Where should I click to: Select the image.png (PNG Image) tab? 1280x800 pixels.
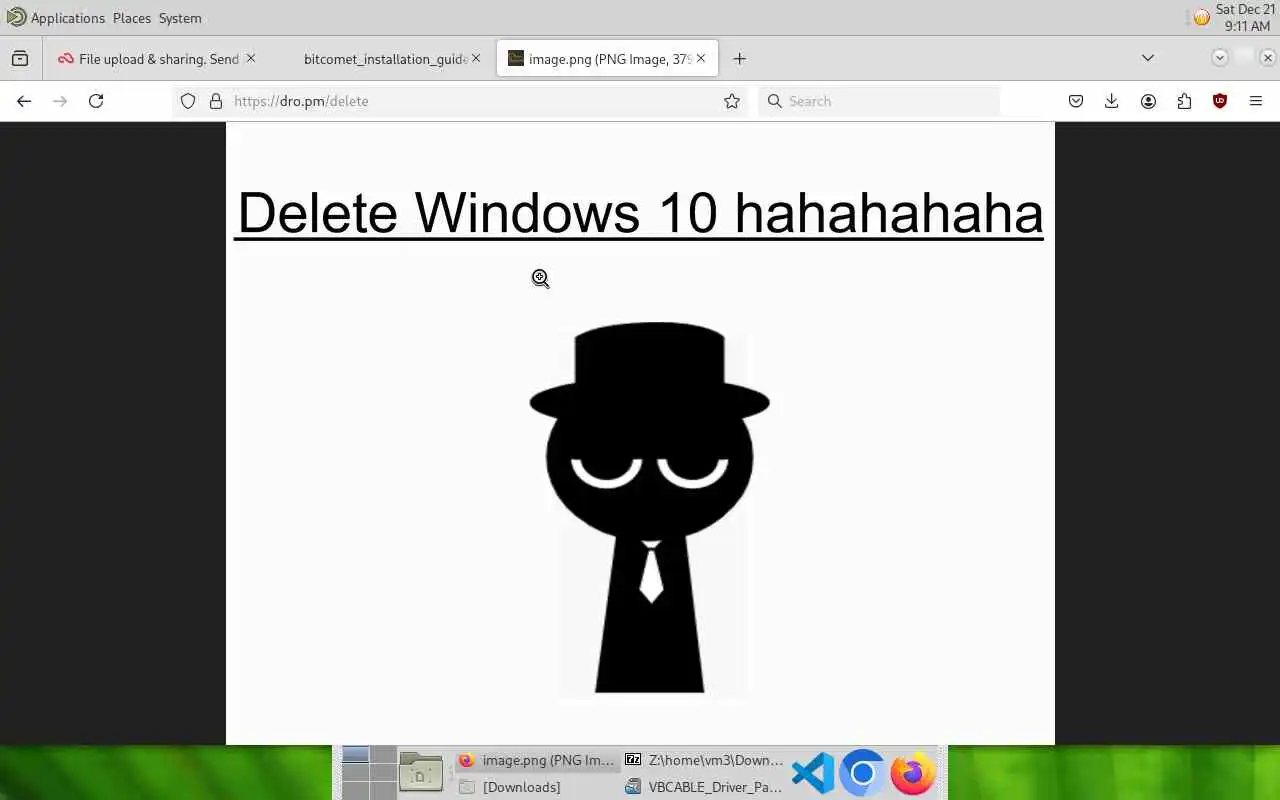pos(609,59)
